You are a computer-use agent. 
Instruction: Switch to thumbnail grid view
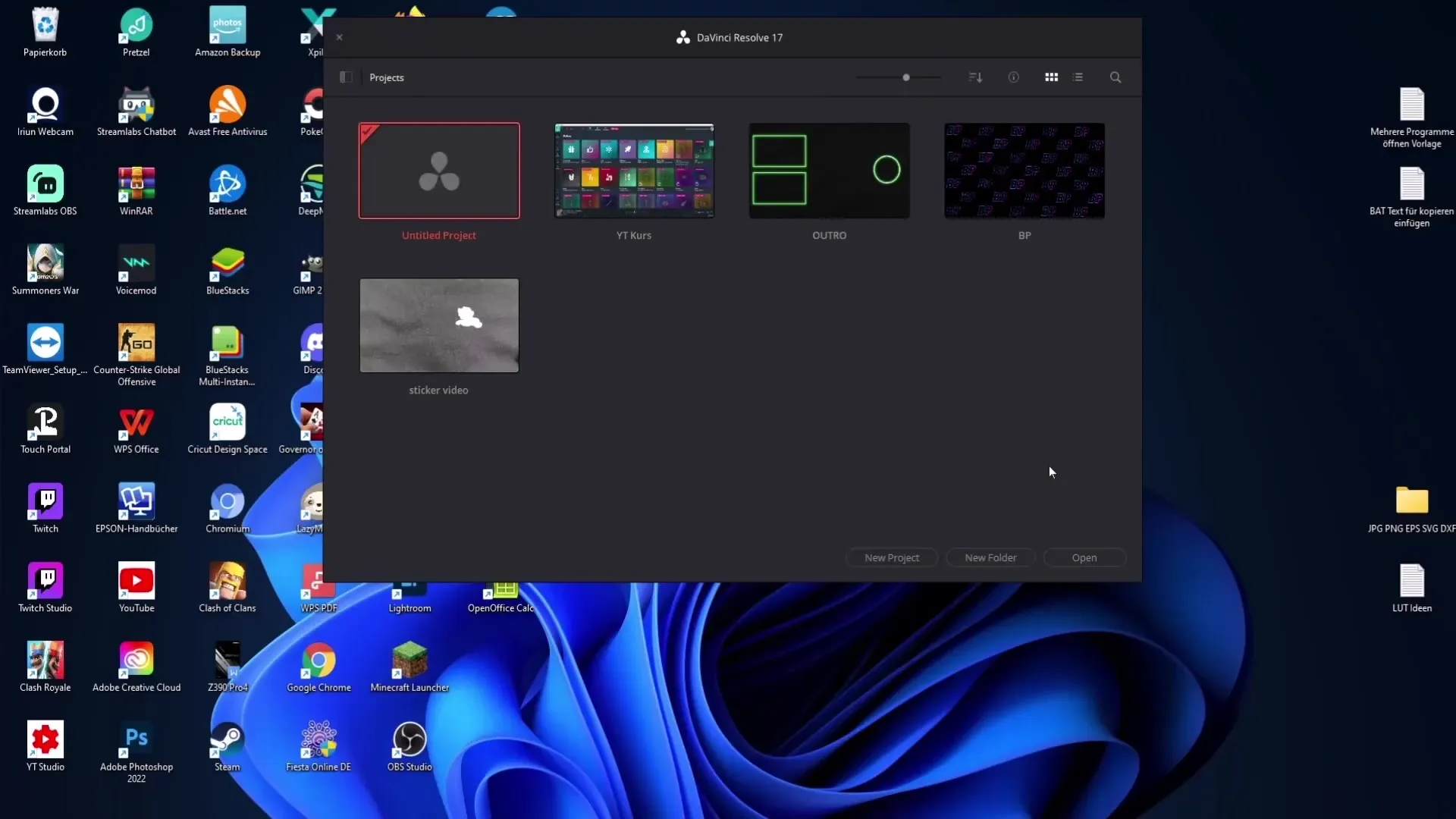click(x=1052, y=77)
